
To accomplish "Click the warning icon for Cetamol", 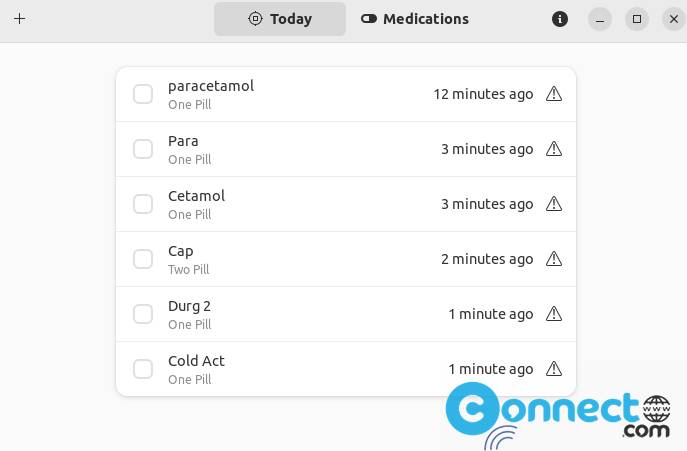I will pyautogui.click(x=554, y=204).
